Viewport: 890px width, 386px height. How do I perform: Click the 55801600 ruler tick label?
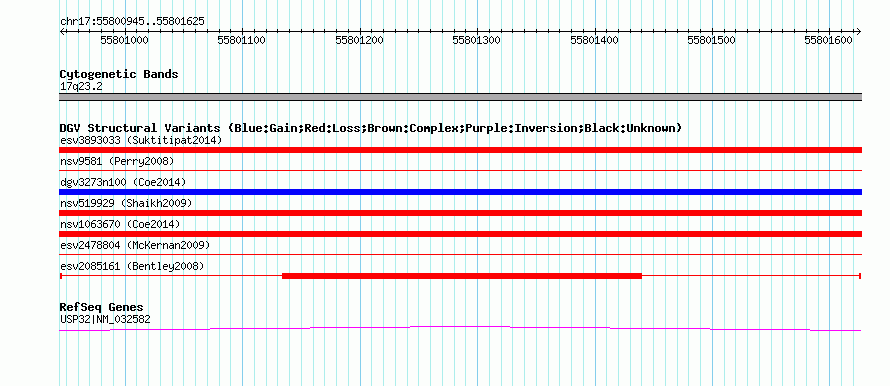point(829,40)
